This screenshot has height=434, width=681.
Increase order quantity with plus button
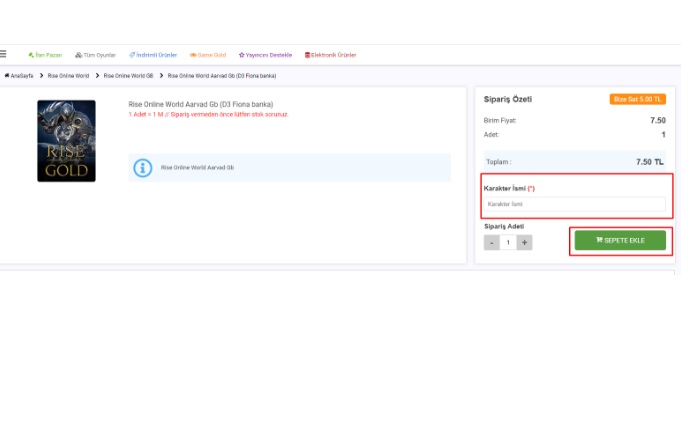coord(525,242)
